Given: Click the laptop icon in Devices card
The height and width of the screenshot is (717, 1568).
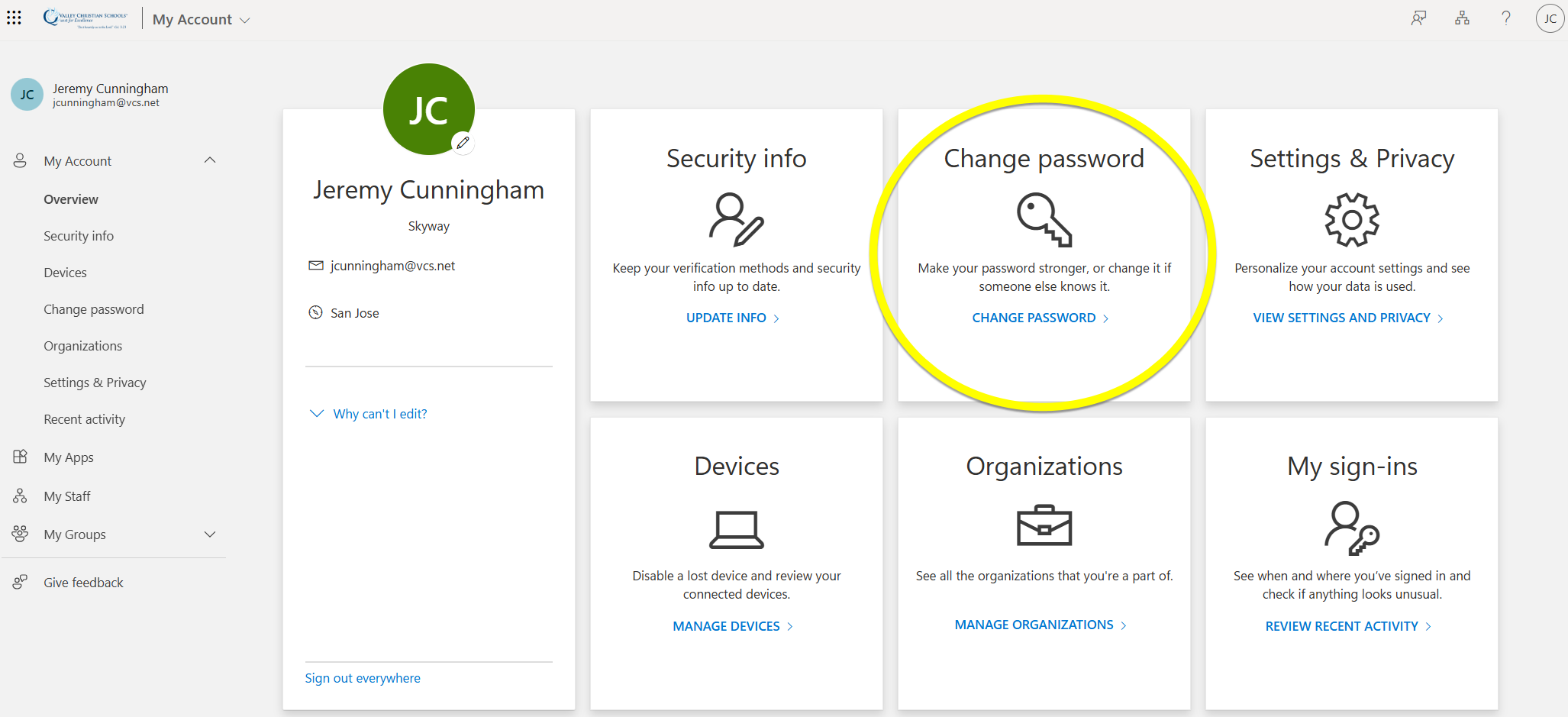Looking at the screenshot, I should pos(736,529).
